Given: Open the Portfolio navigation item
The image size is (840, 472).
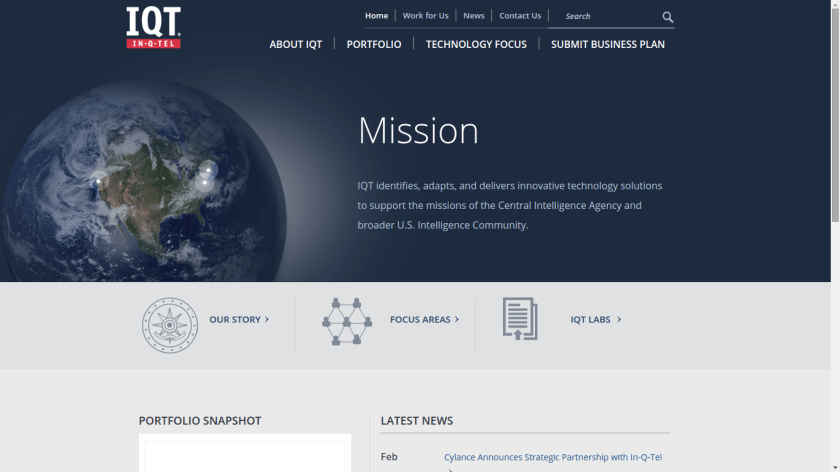Looking at the screenshot, I should pyautogui.click(x=374, y=45).
